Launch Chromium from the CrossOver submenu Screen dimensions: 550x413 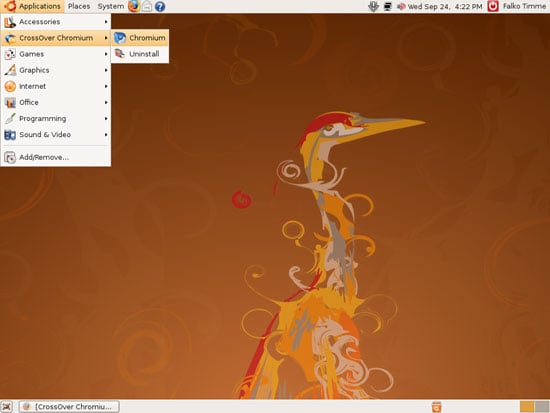pyautogui.click(x=140, y=38)
